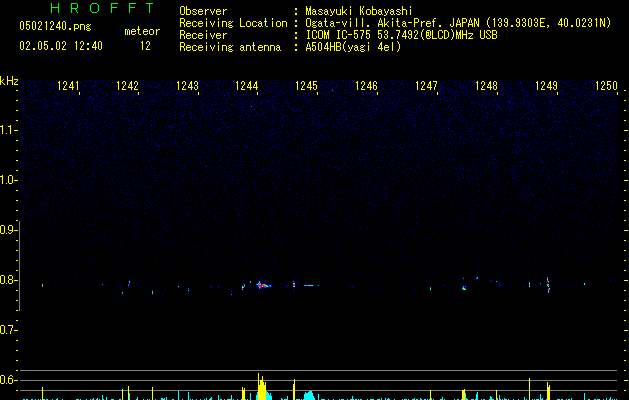629x400 pixels.
Task: Click the 0.7 kHz frequency label
Action: (x=8, y=330)
